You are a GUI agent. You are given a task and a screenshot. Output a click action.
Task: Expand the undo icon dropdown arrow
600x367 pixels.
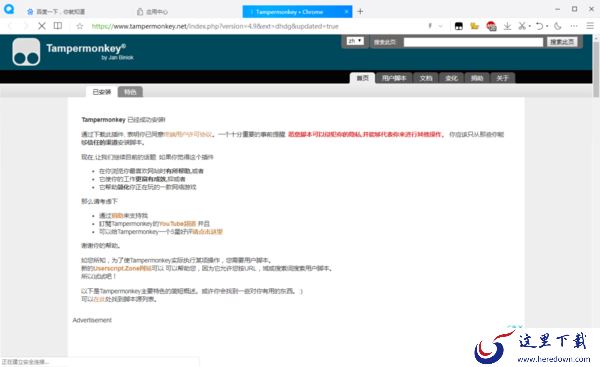547,26
